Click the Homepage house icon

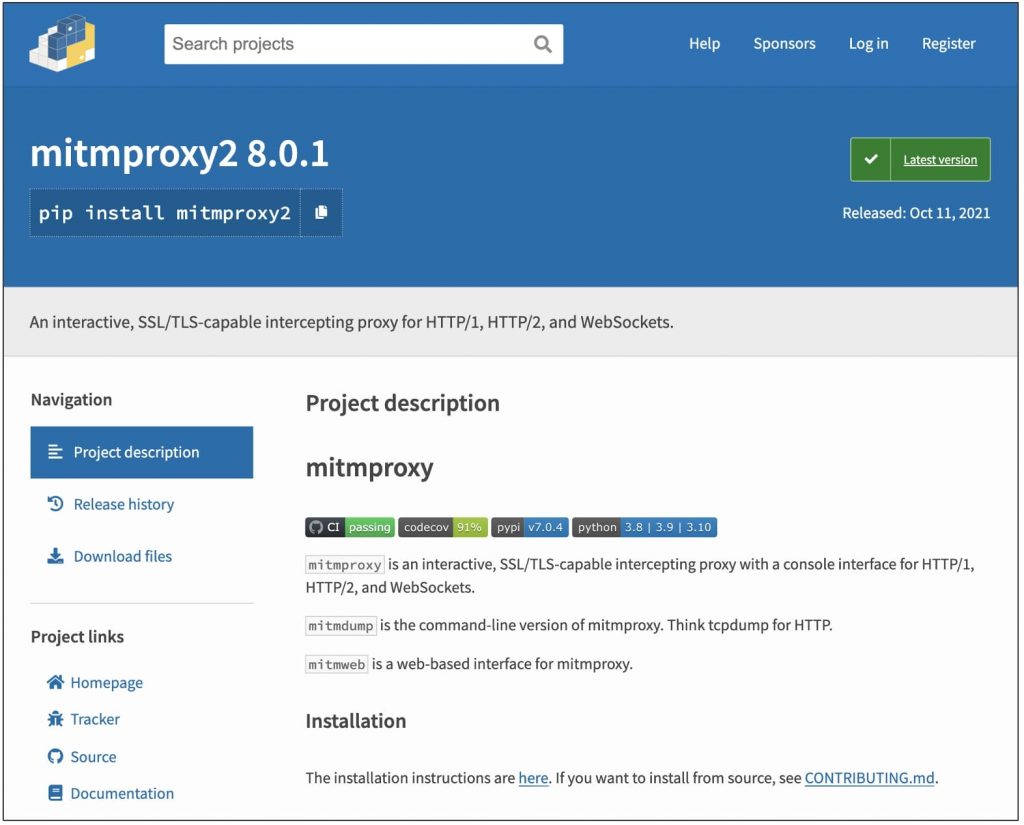56,683
